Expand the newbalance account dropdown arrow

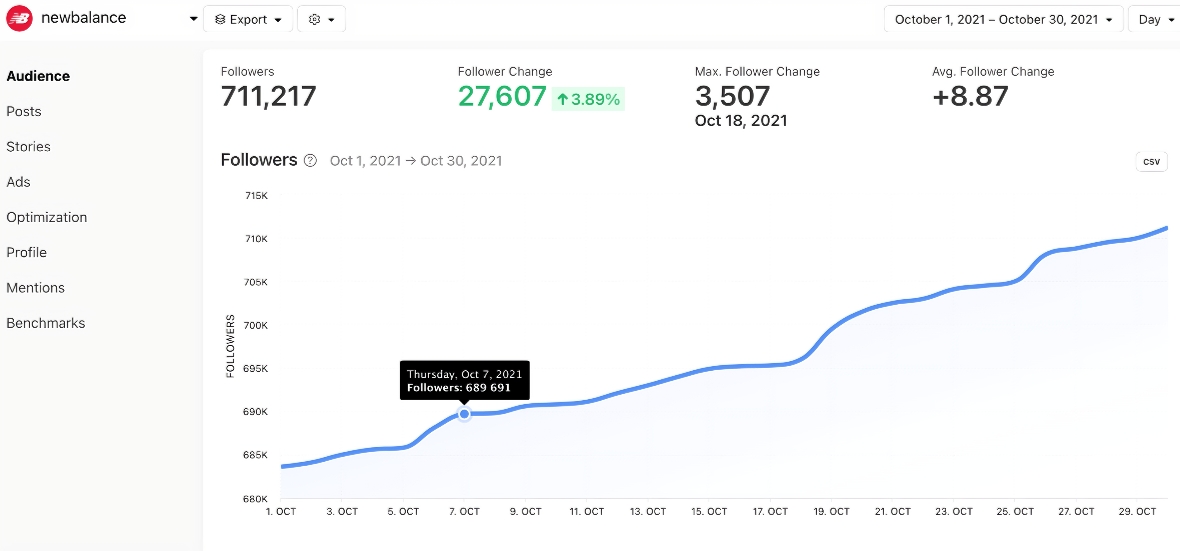point(193,19)
